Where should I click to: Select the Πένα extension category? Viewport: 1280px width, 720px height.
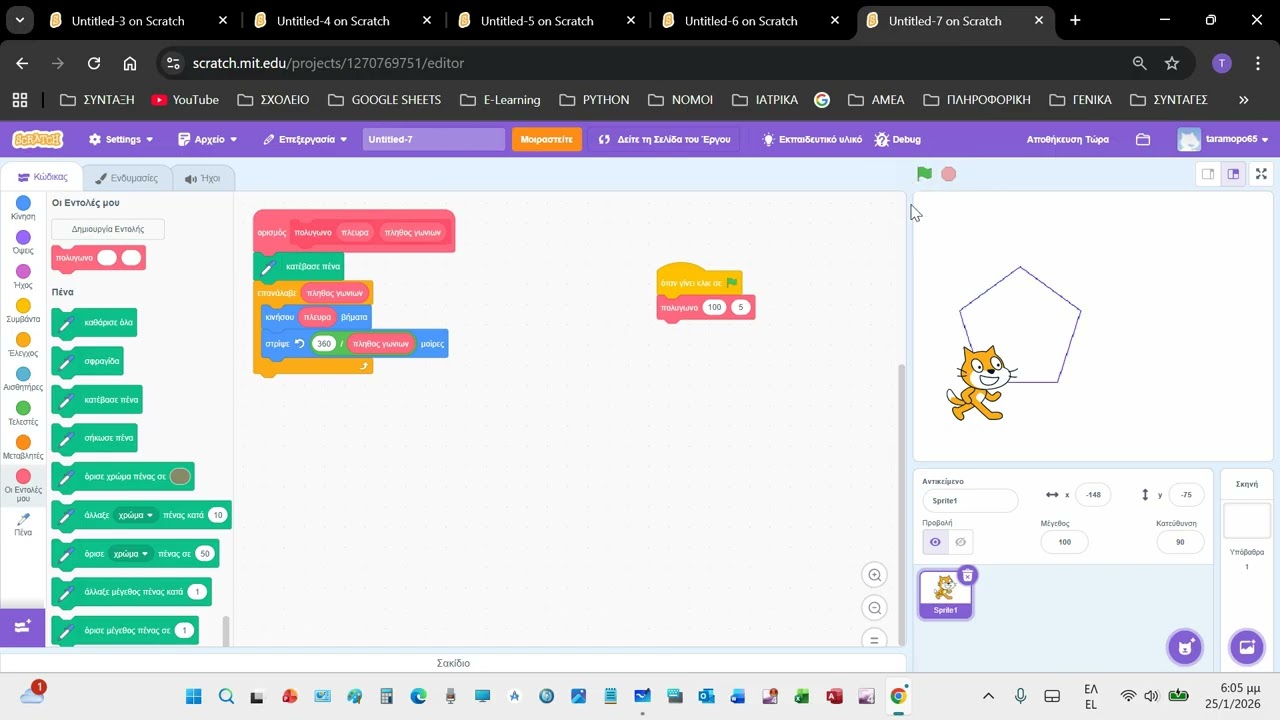(23, 524)
